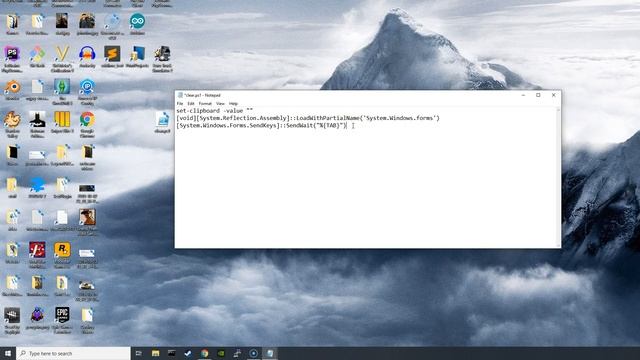This screenshot has height=360, width=640.
Task: Select the yellow striped Sniper Elite icon
Action: pos(62,122)
